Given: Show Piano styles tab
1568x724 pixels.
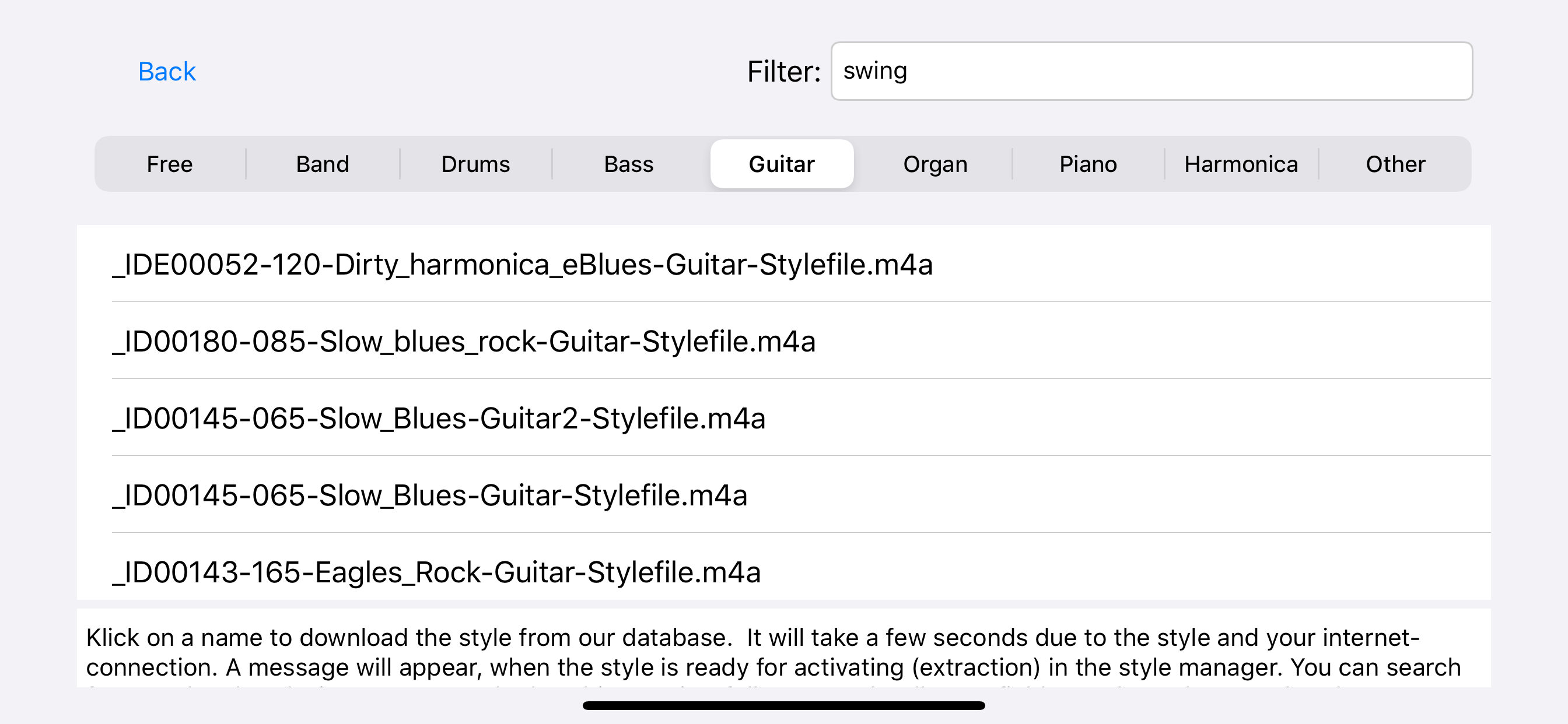Looking at the screenshot, I should click(x=1088, y=164).
